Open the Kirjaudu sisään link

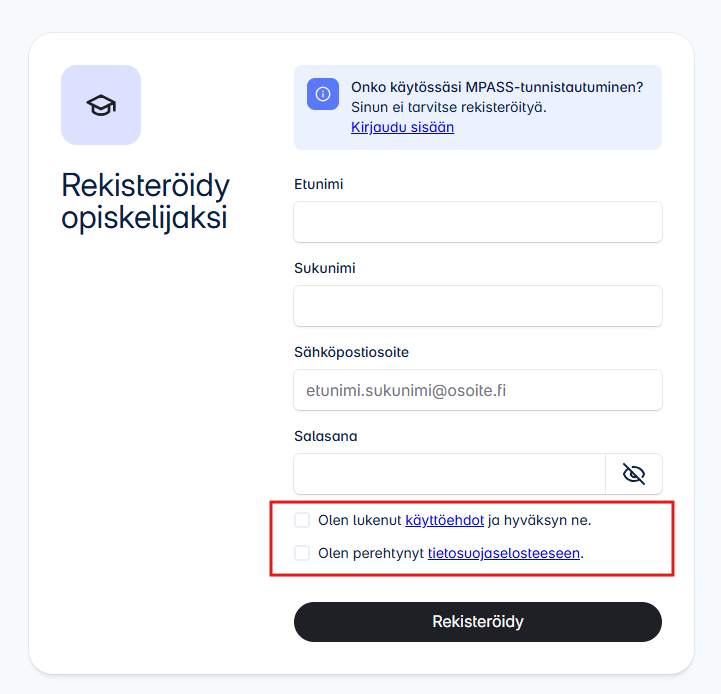(402, 127)
